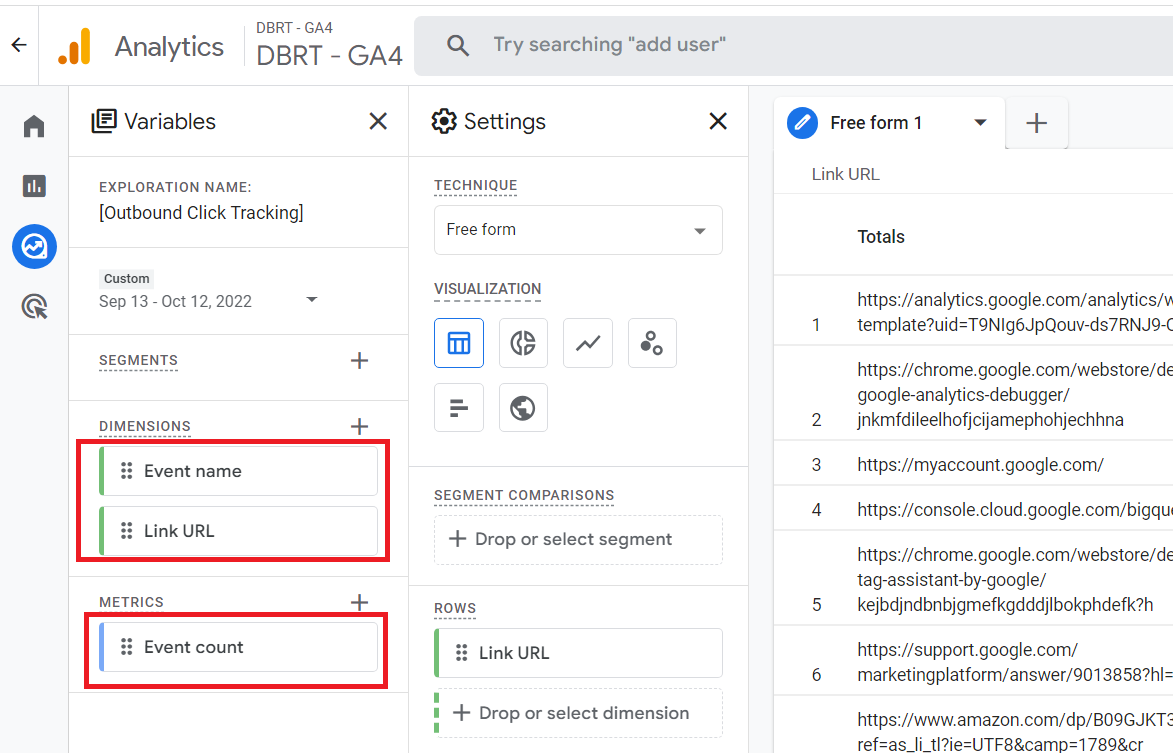
Task: Choose the Line chart visualization
Action: pos(588,343)
